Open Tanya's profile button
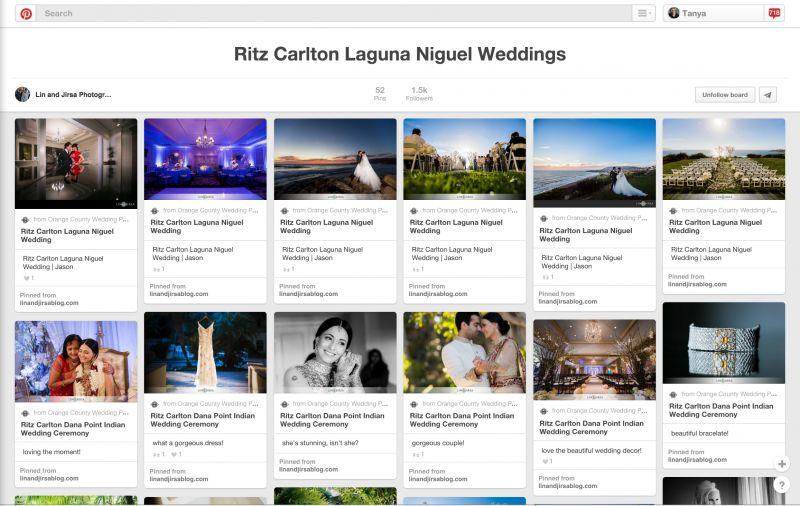Screen dimensions: 800x506 coord(714,13)
